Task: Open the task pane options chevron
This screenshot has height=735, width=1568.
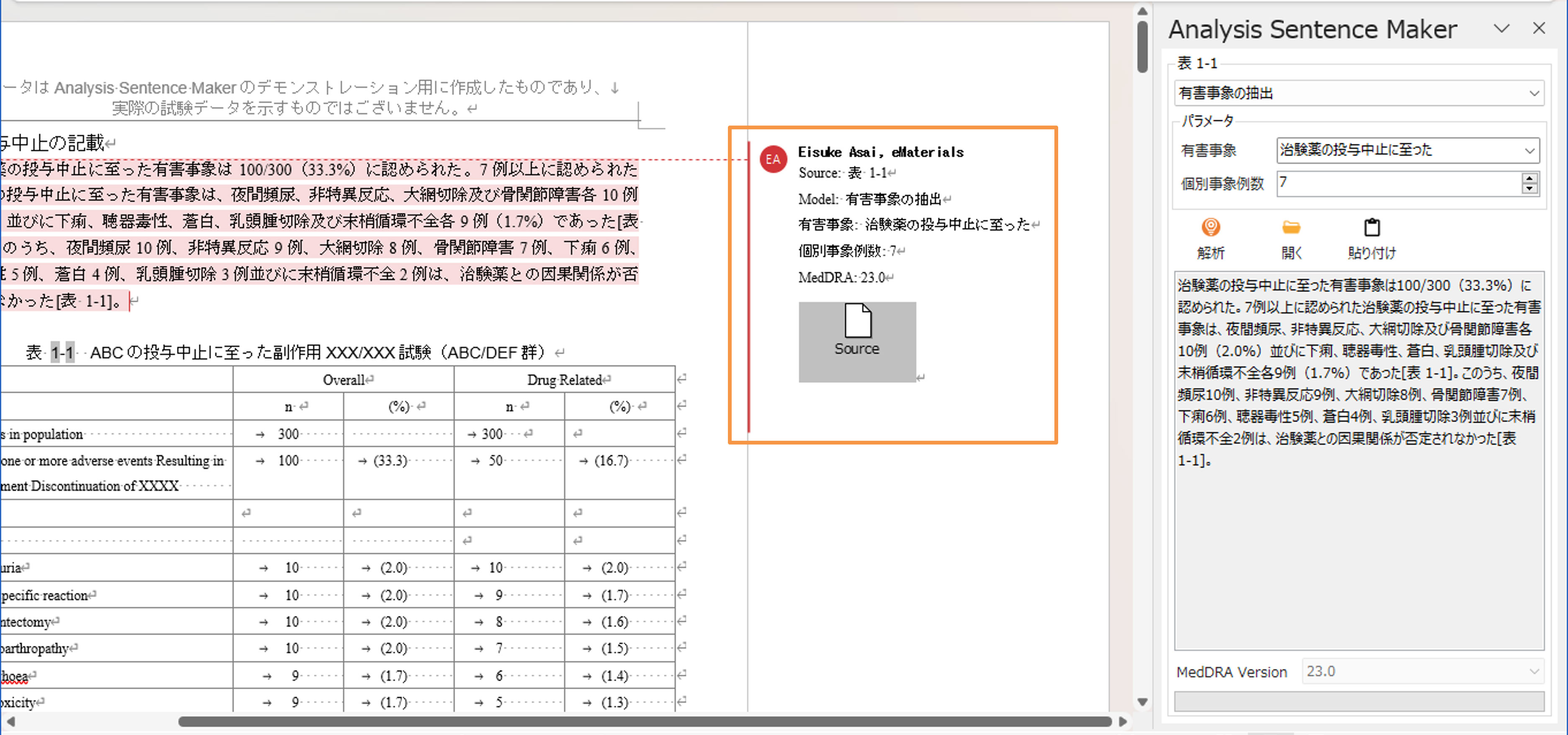Action: pyautogui.click(x=1501, y=28)
